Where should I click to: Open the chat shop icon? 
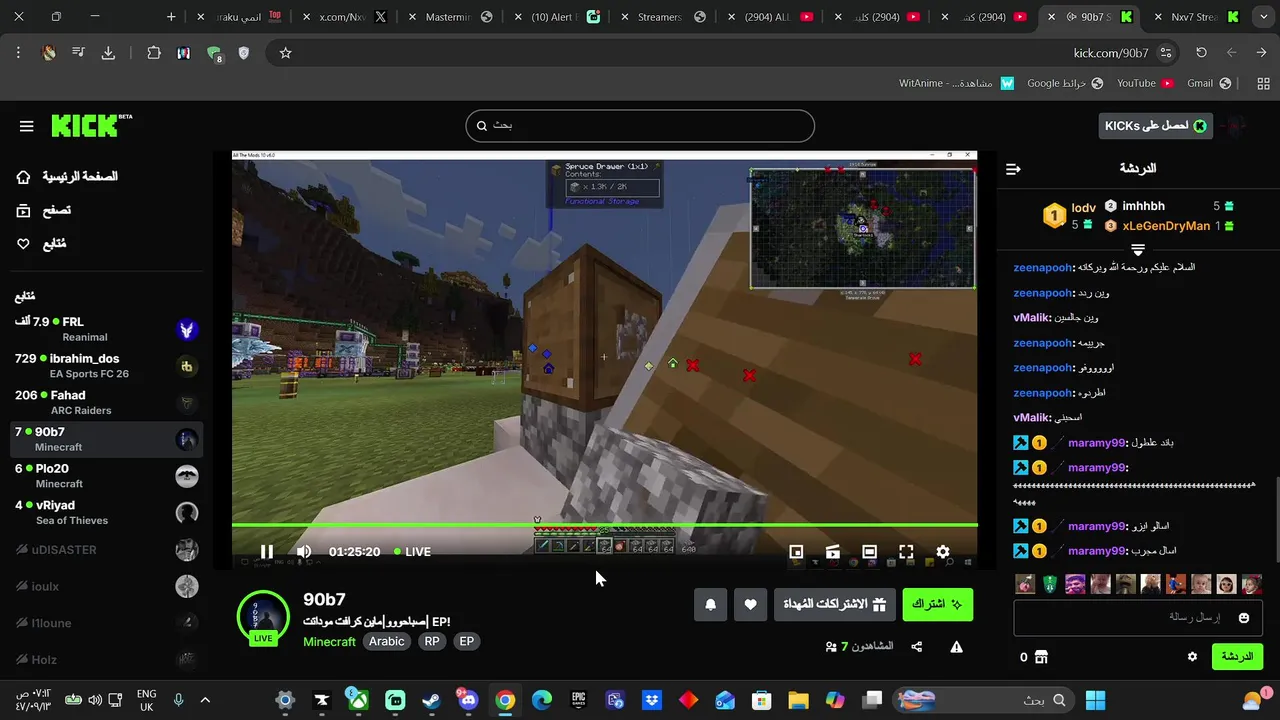coord(1041,657)
